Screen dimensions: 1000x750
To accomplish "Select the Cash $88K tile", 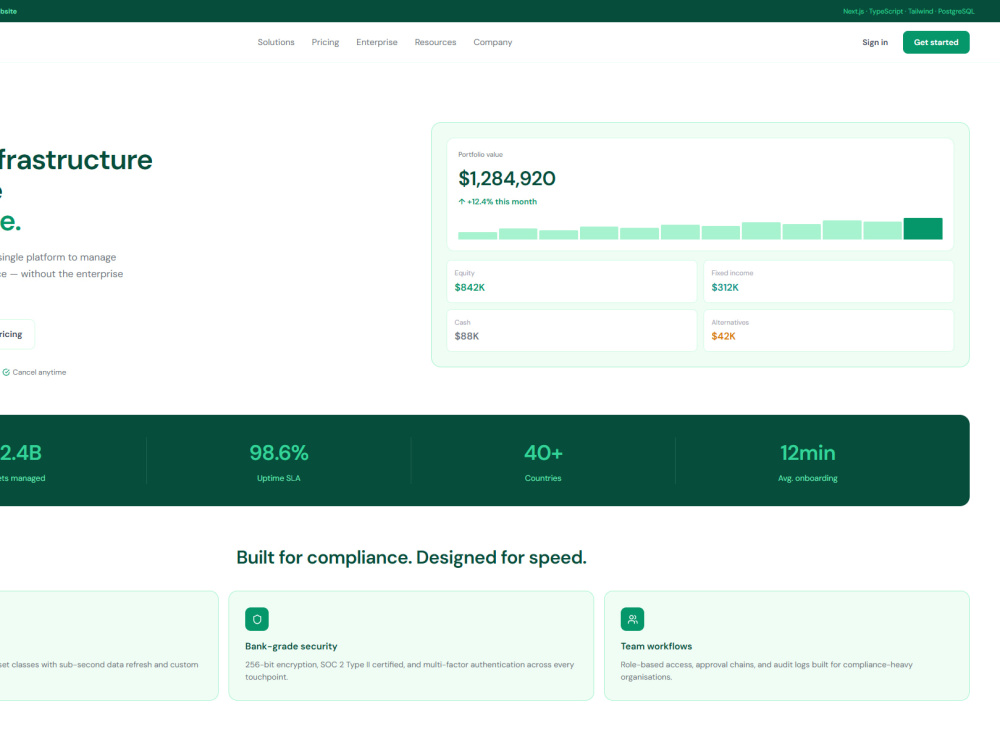I will point(571,330).
